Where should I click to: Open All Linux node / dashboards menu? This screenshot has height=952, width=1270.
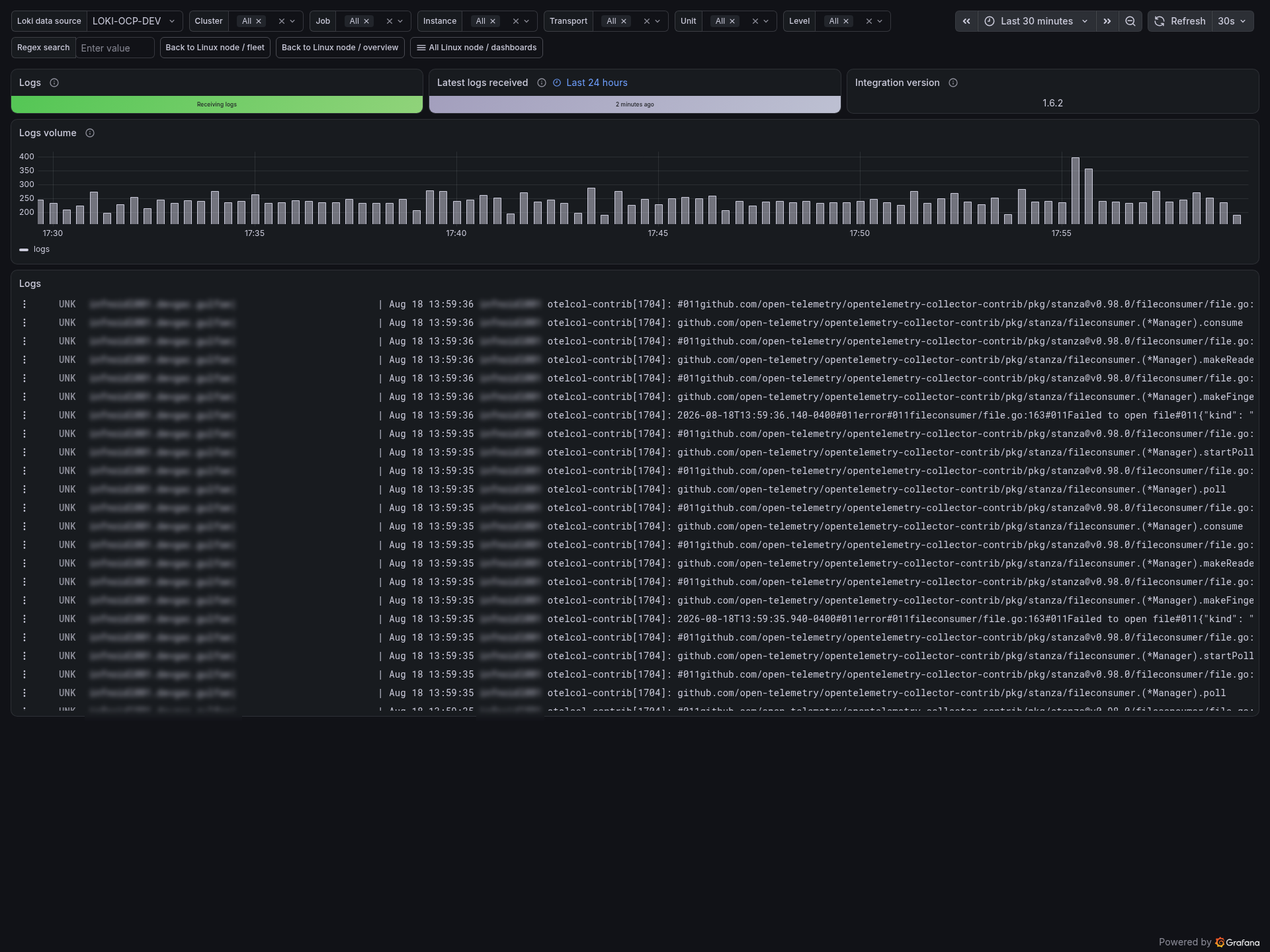click(476, 48)
